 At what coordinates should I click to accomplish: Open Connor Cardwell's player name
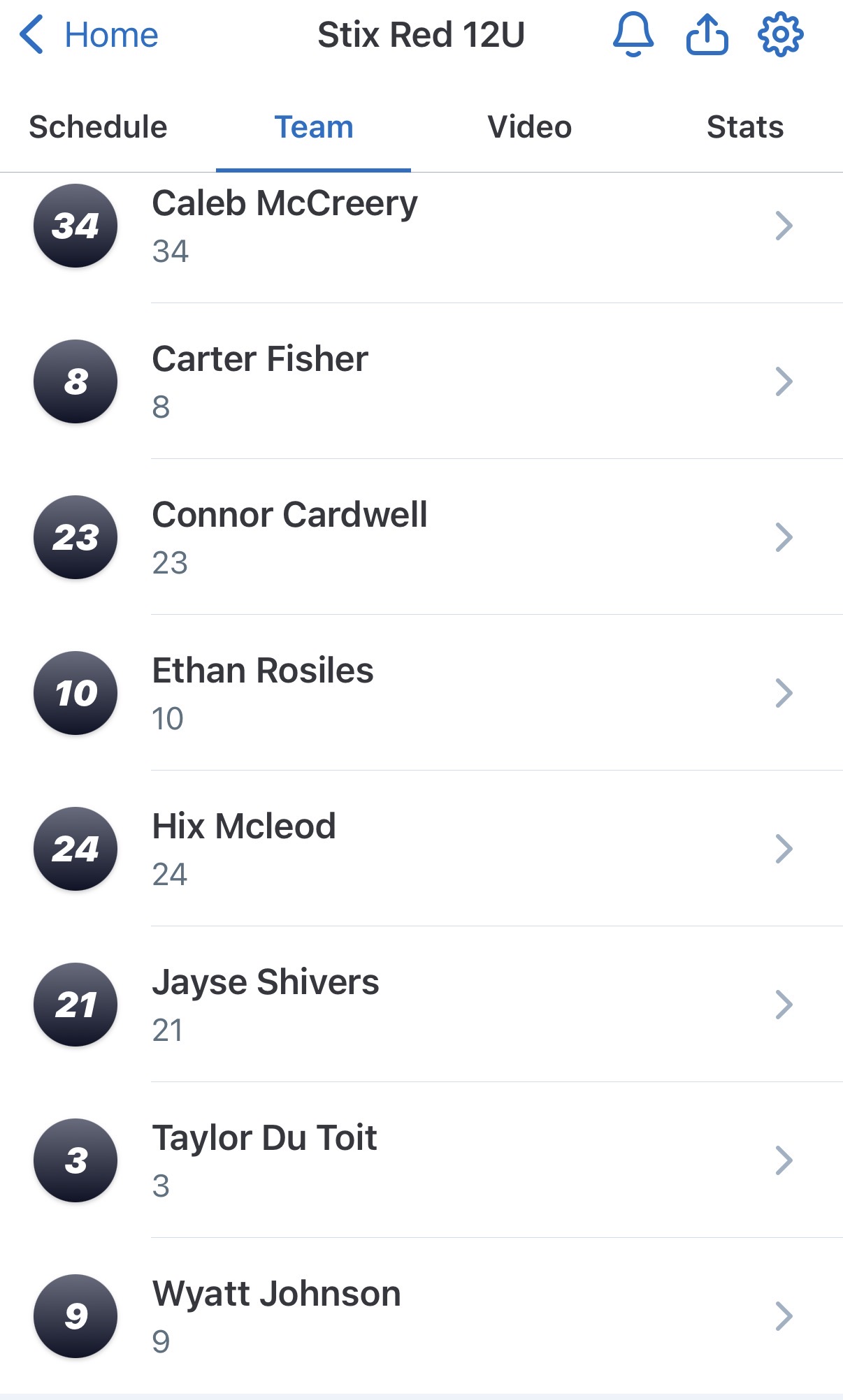[289, 515]
